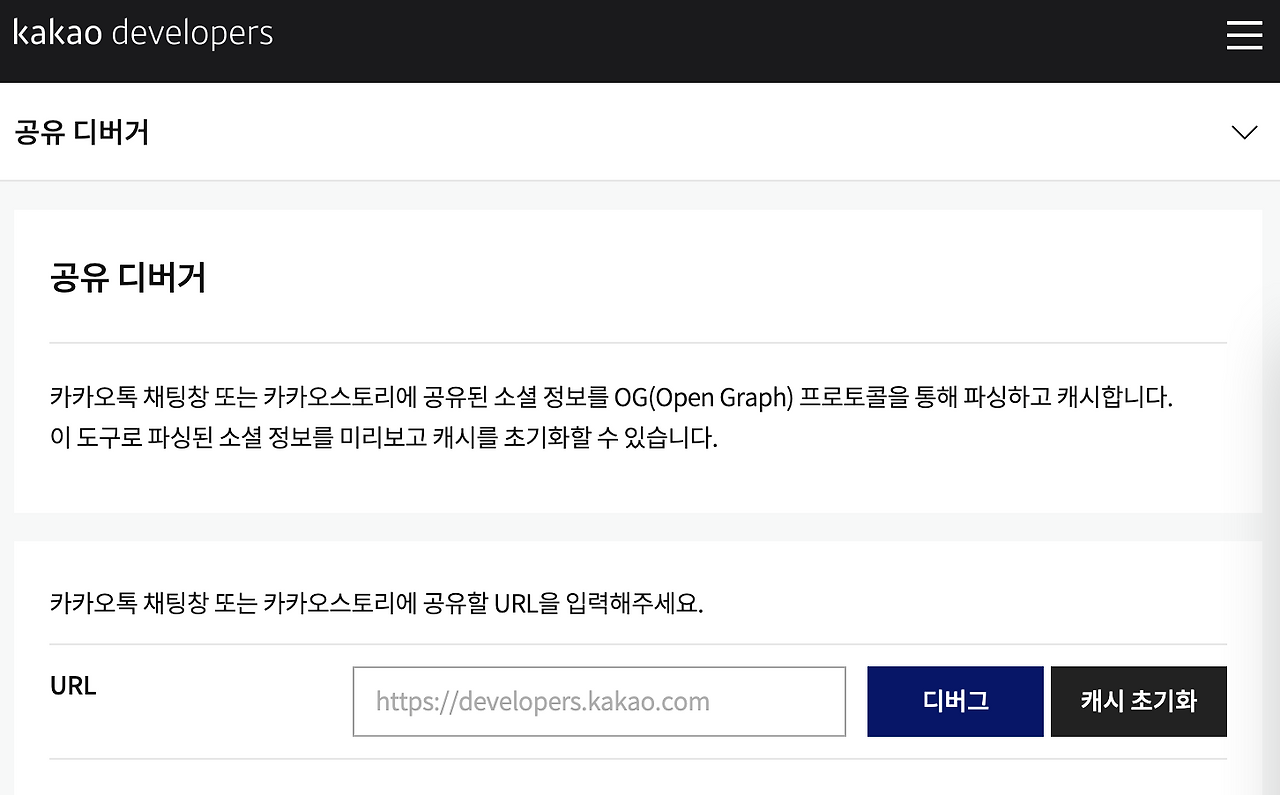Image resolution: width=1280 pixels, height=795 pixels.
Task: Select the 공유 디버거 page heading text
Action: pos(128,277)
